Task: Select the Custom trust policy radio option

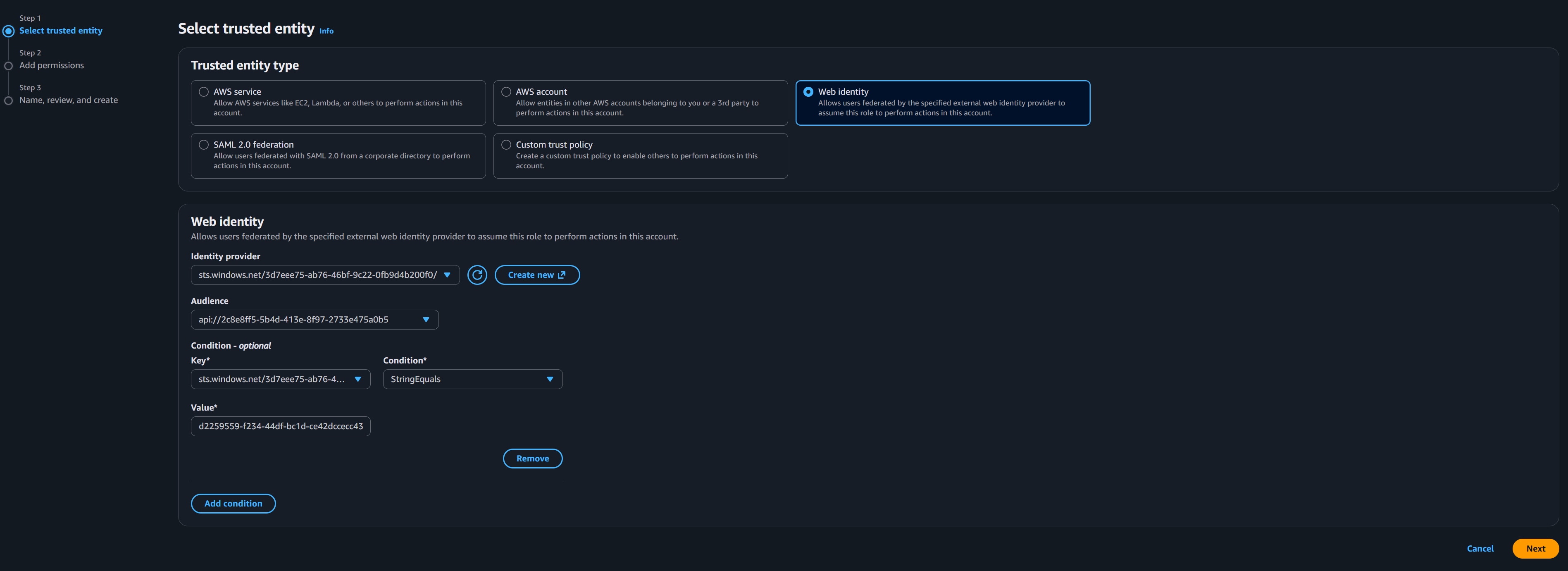Action: pyautogui.click(x=506, y=145)
